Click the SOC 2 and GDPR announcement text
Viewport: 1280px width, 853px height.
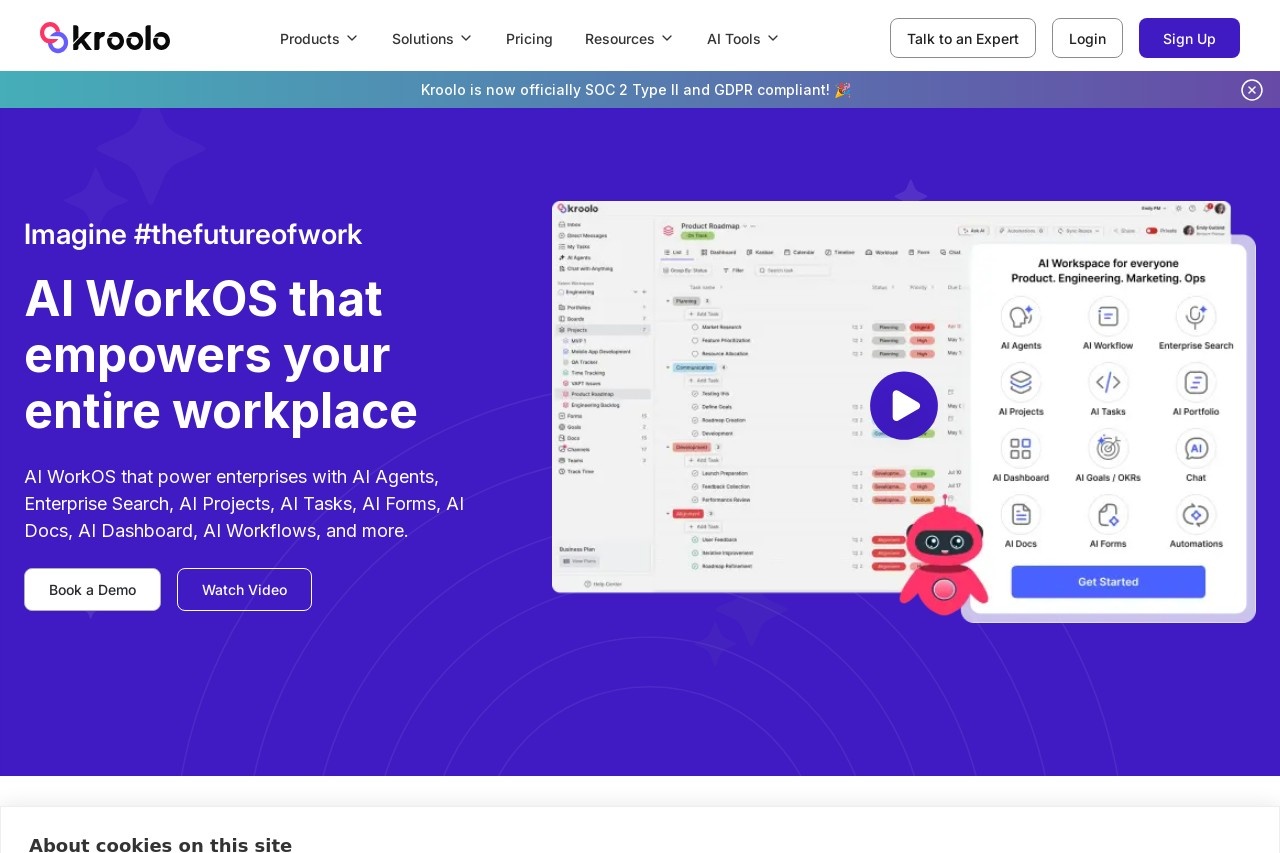coord(636,90)
